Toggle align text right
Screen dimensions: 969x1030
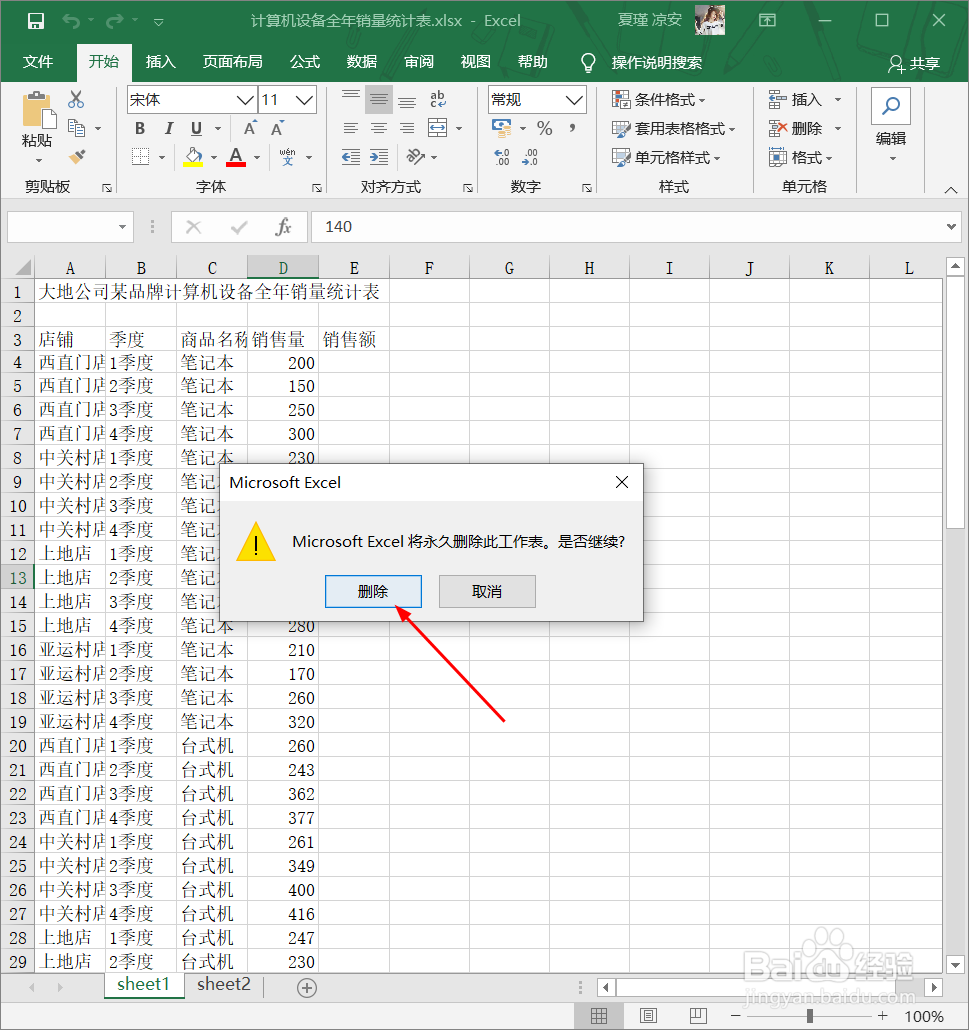(407, 128)
